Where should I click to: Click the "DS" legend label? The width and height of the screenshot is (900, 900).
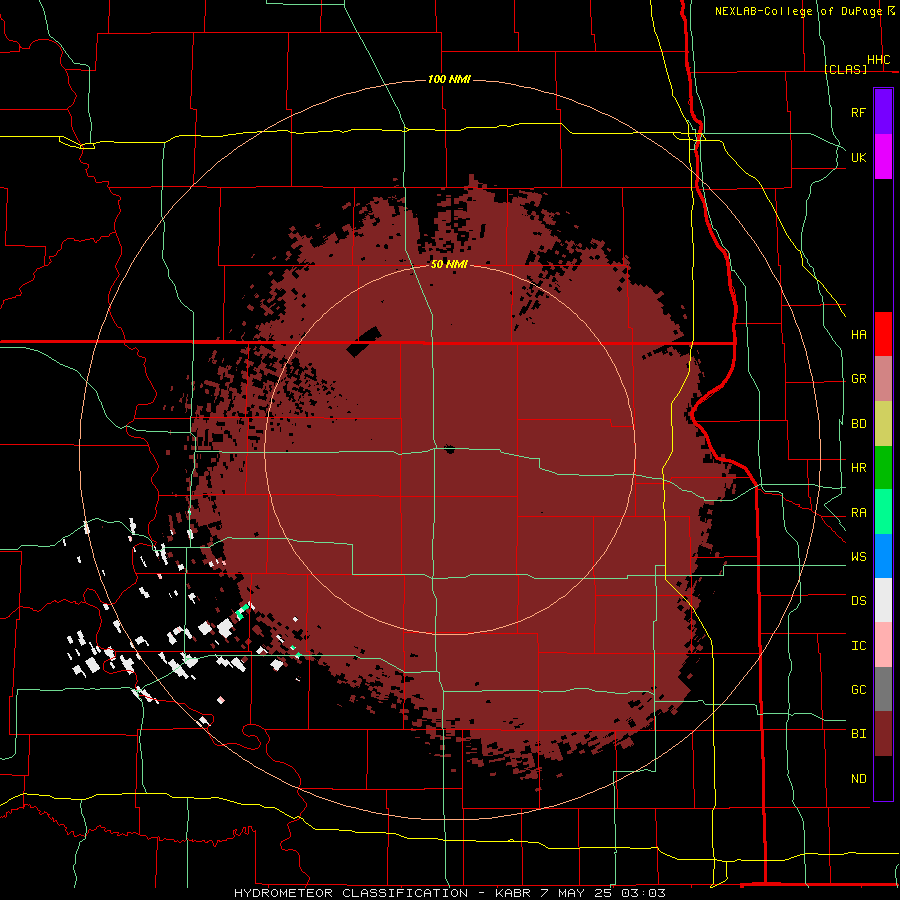point(858,601)
